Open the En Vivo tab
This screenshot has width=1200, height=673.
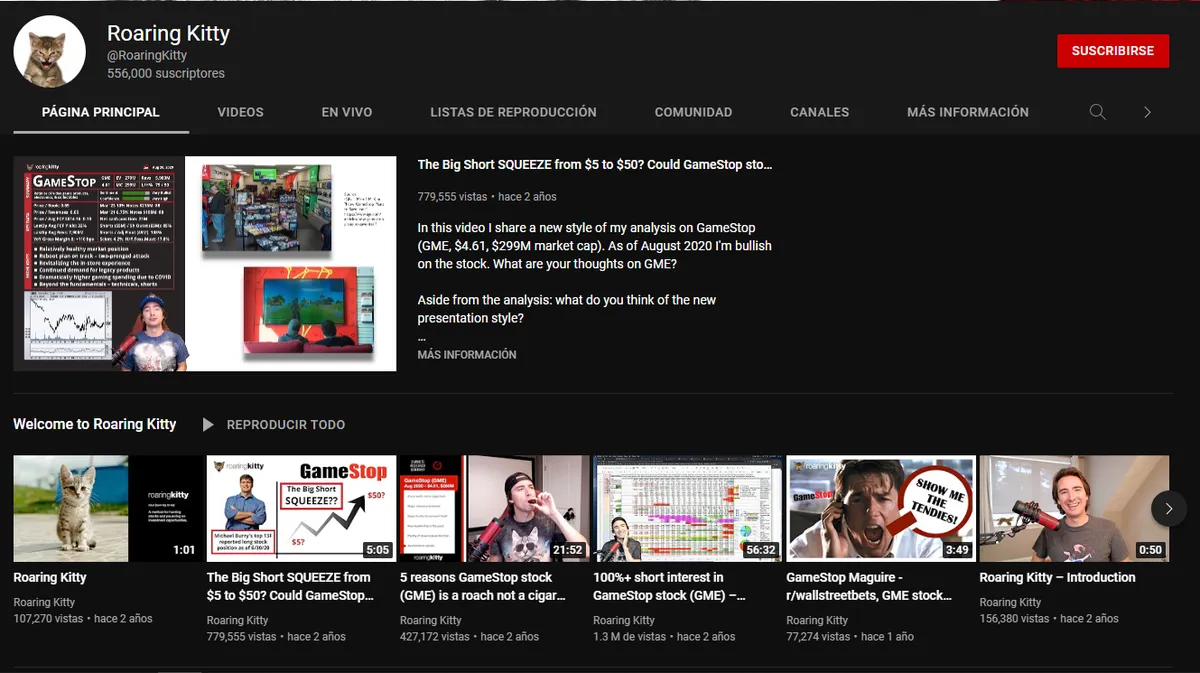346,112
